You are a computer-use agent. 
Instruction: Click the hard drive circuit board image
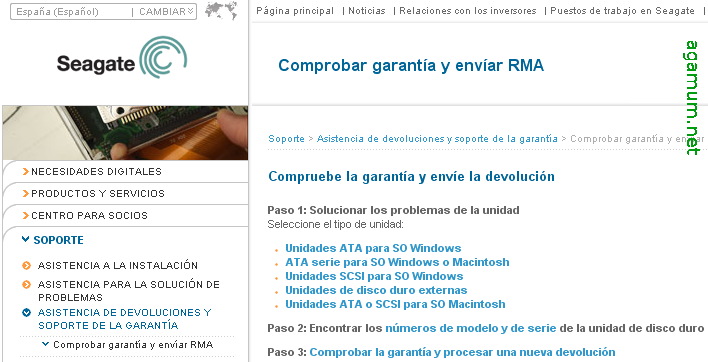pos(126,133)
